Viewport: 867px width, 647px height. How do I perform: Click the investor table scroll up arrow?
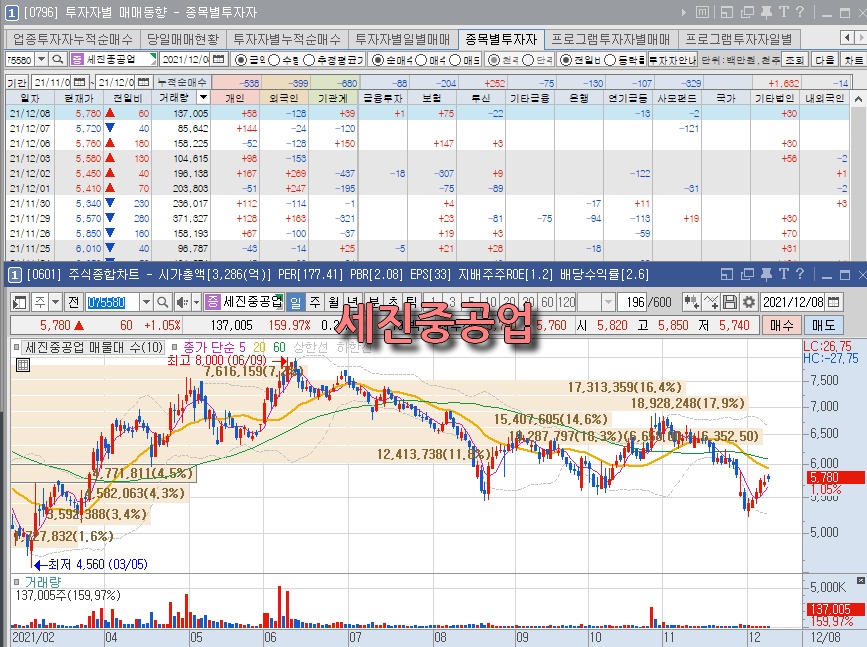858,99
